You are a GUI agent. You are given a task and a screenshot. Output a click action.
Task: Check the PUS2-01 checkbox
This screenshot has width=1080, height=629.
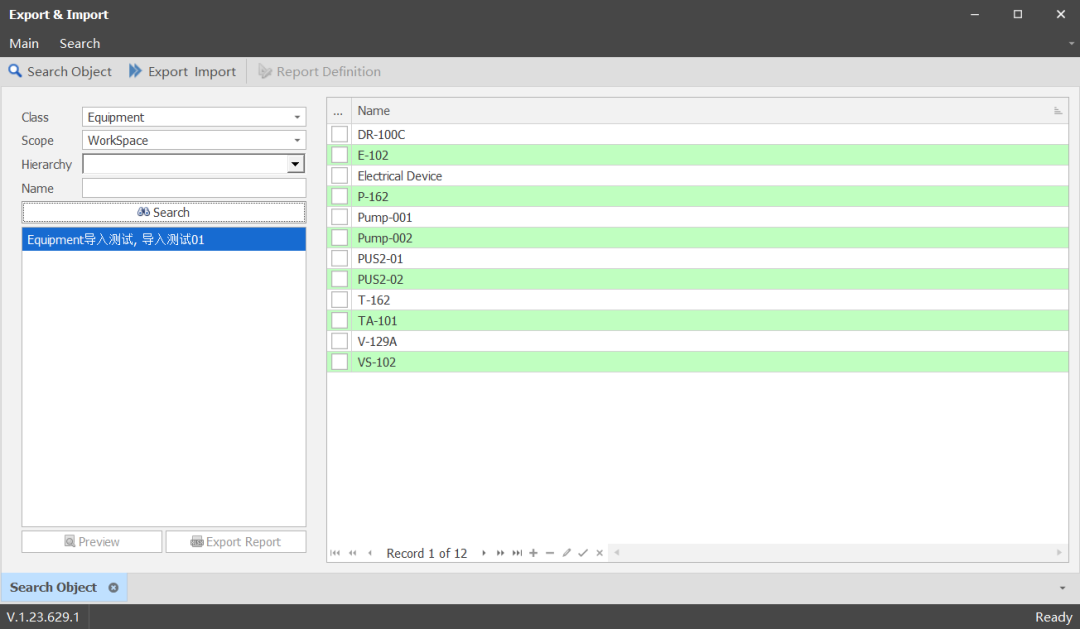click(340, 258)
